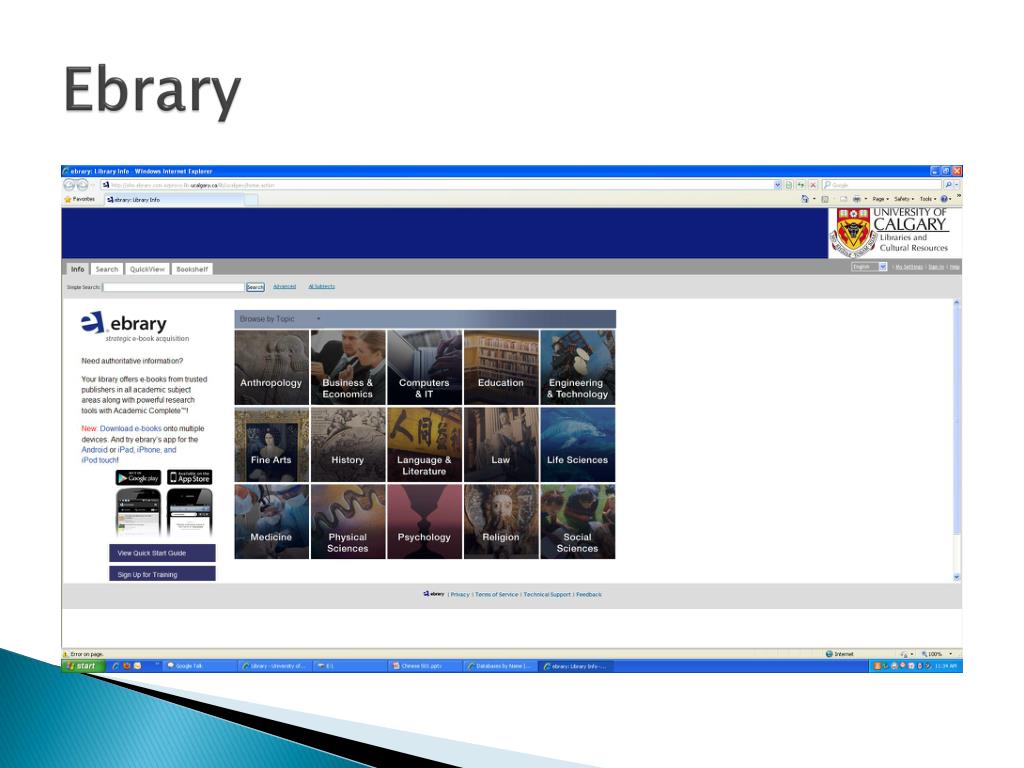Switch to the Databases by Name taskbar window
The image size is (1024, 768).
tap(500, 666)
